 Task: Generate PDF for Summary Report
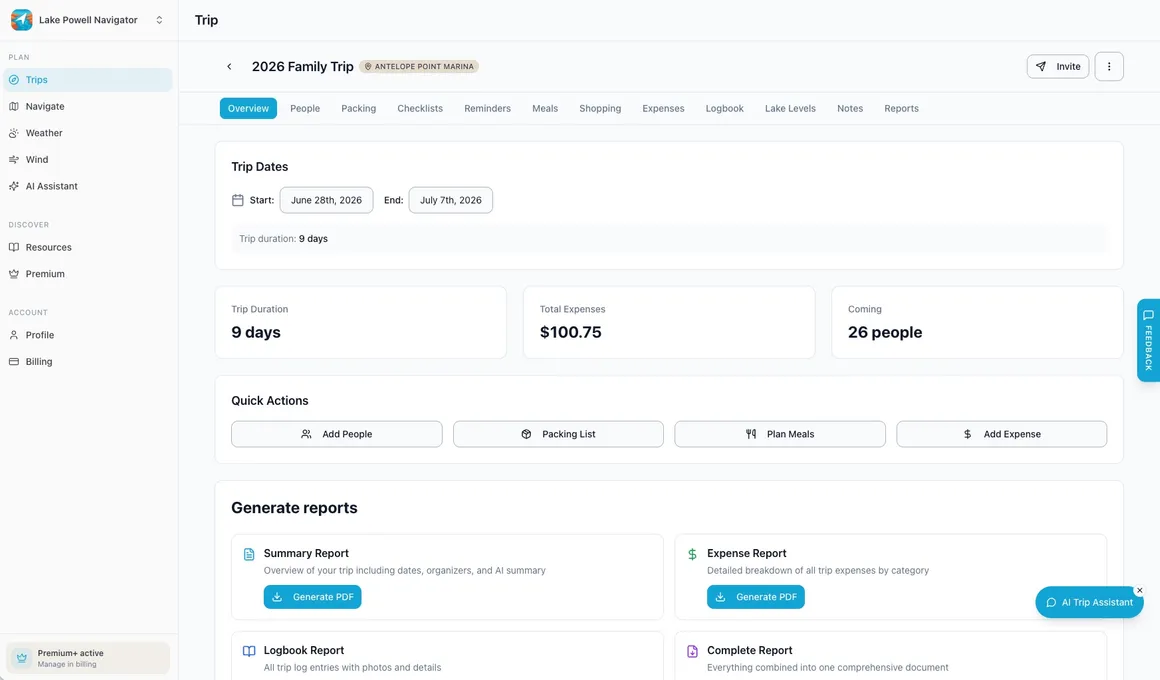(x=312, y=597)
